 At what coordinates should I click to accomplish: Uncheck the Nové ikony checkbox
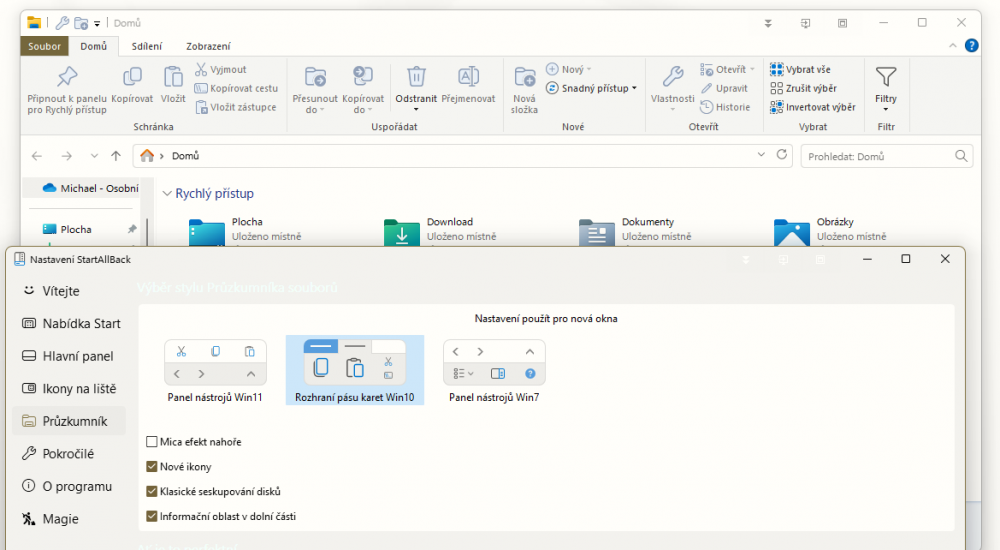click(152, 467)
